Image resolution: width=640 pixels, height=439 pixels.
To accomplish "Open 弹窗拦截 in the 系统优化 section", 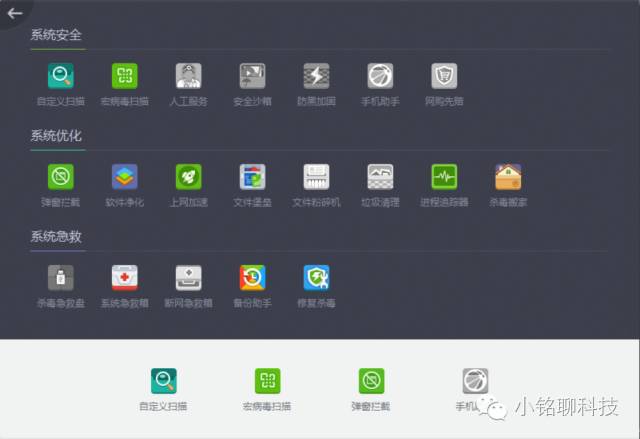I will [61, 177].
